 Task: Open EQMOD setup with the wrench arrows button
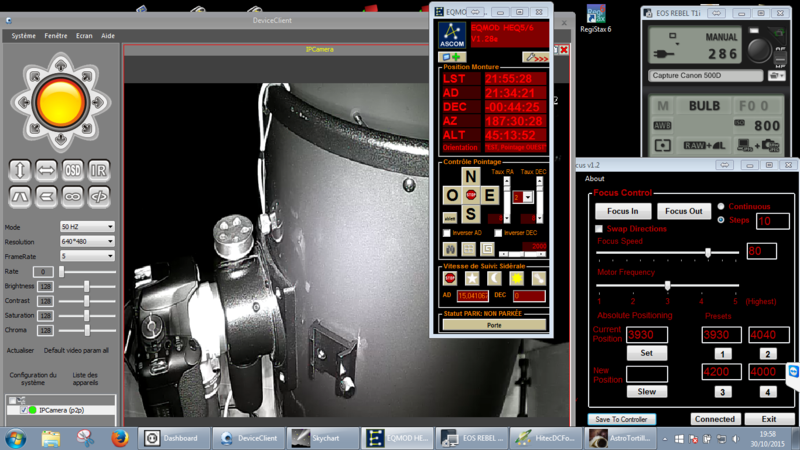pos(535,57)
